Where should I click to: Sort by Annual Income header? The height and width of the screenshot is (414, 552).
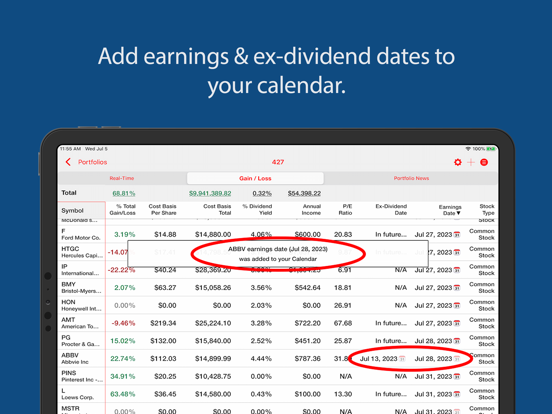coord(311,209)
